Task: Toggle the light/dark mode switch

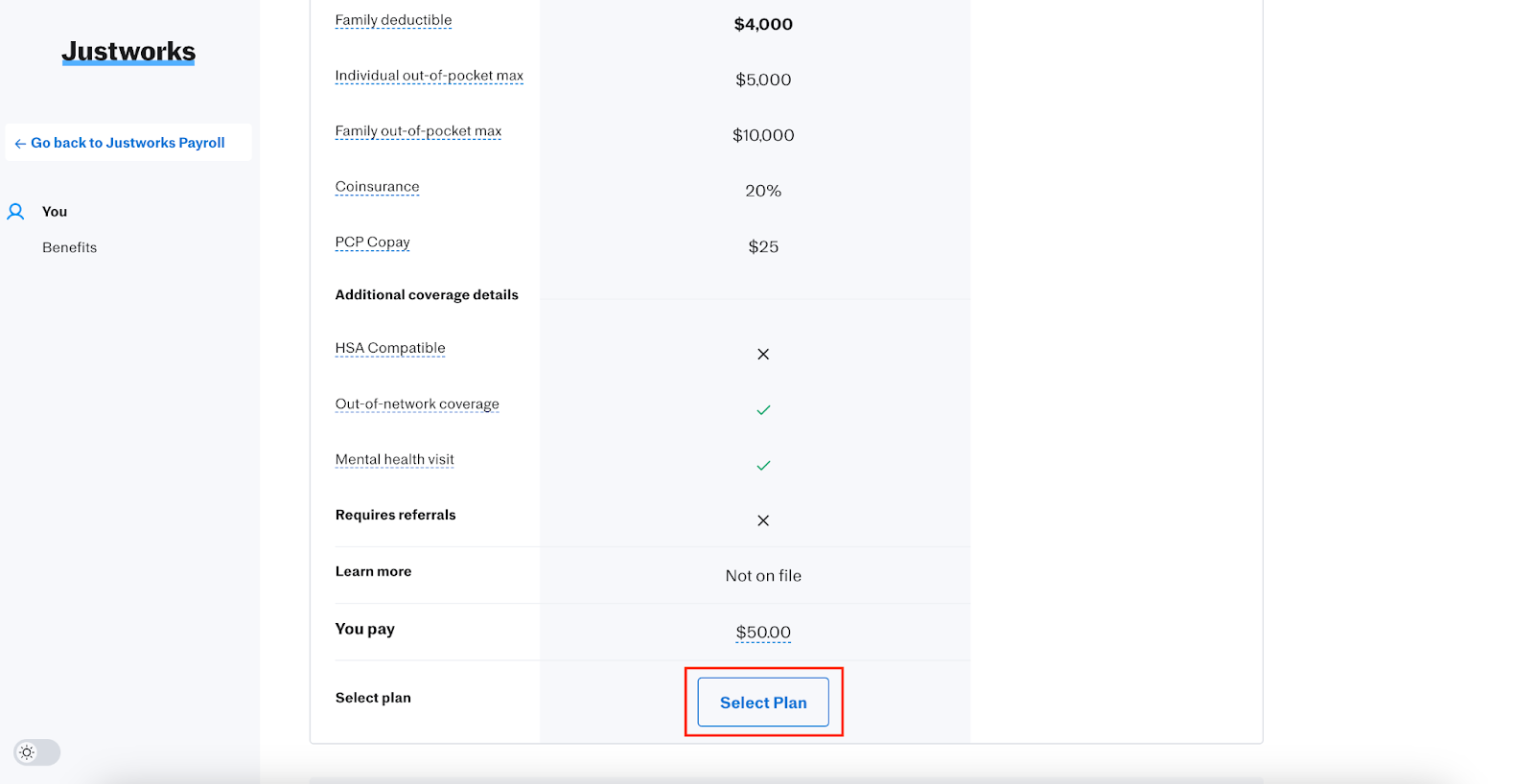Action: tap(36, 752)
